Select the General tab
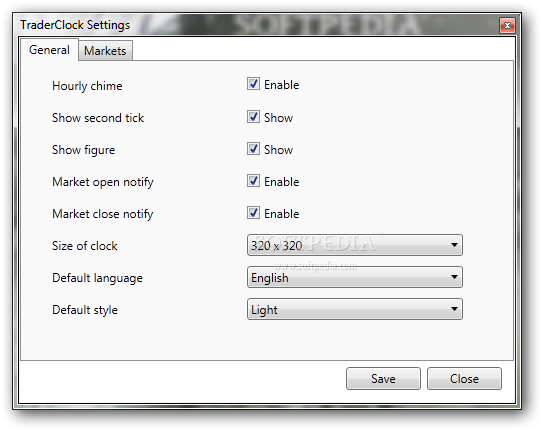Screen dimensions: 542x430 (49, 50)
